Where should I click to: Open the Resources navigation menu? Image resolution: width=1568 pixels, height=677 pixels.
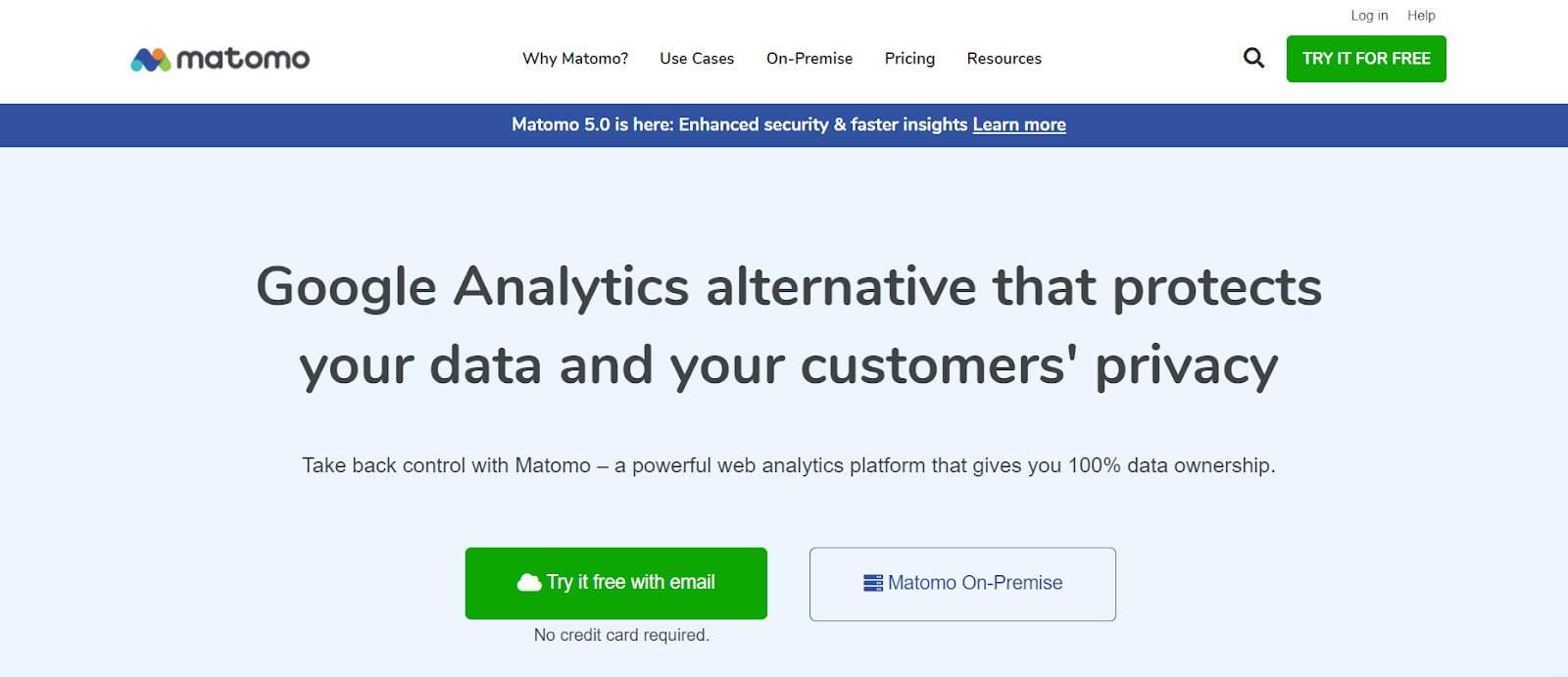point(1004,59)
